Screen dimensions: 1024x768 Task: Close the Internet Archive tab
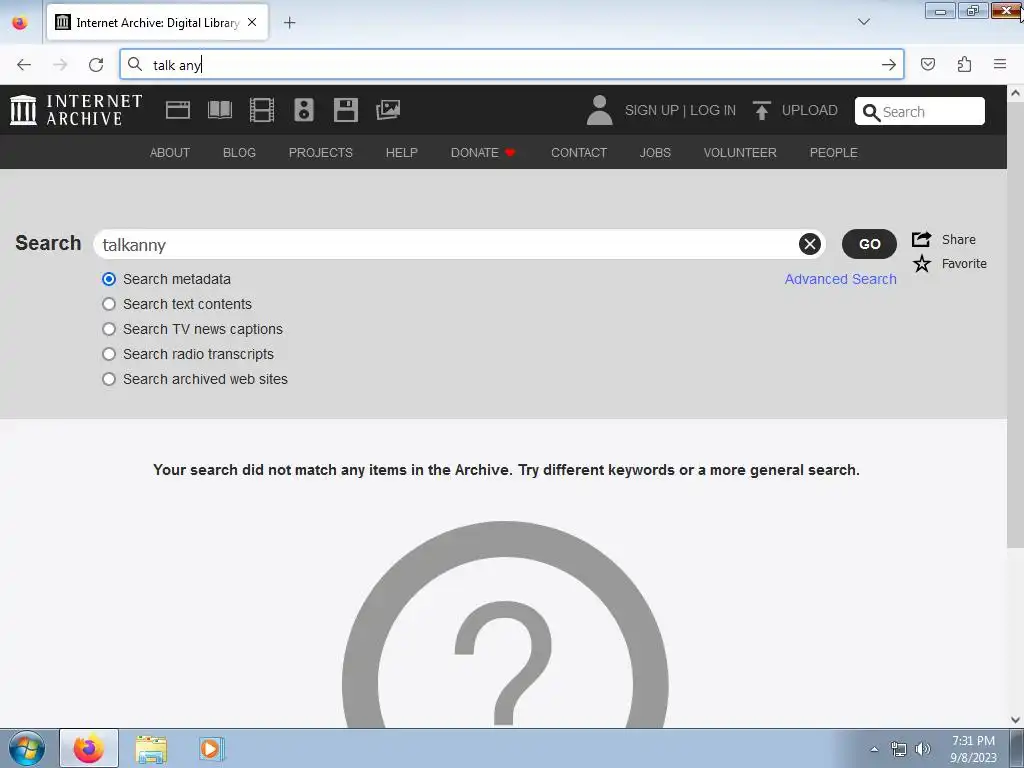click(x=252, y=22)
